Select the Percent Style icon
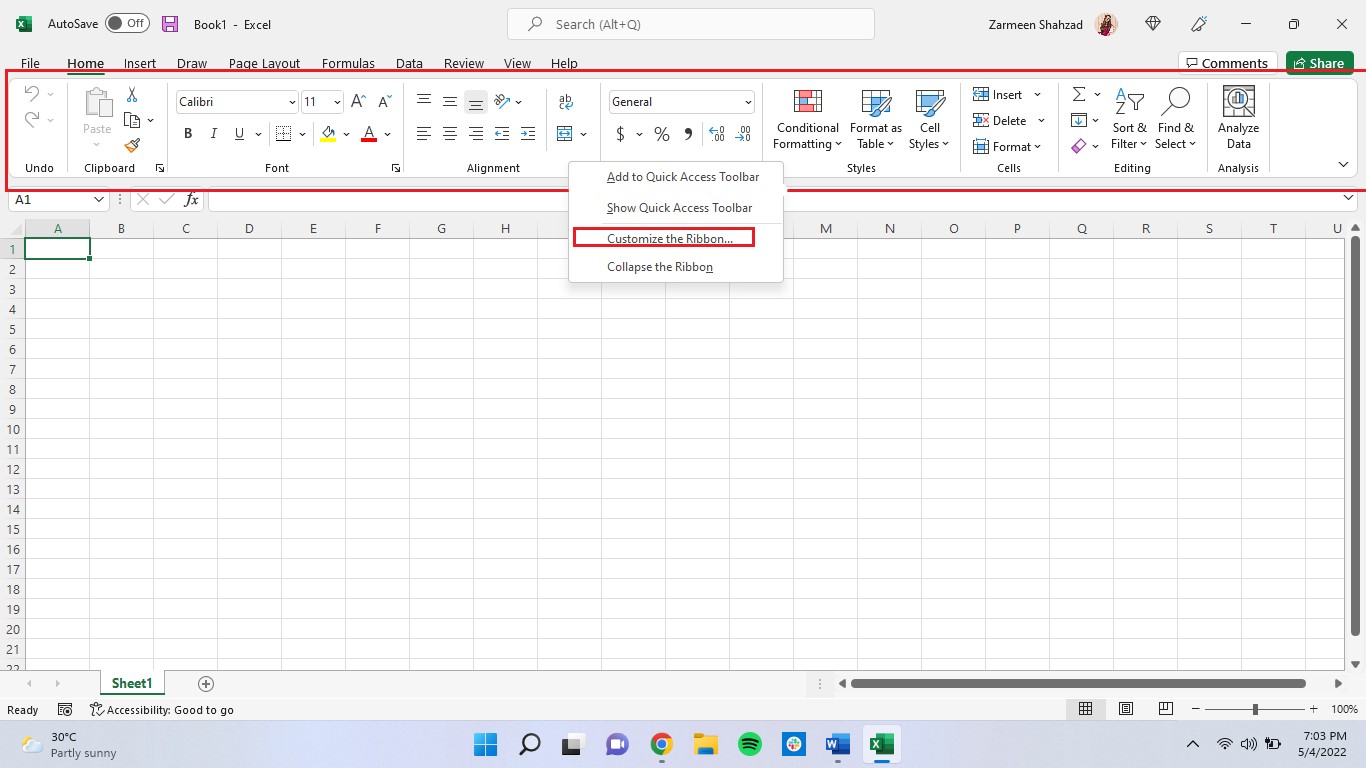Viewport: 1366px width, 768px height. tap(661, 133)
